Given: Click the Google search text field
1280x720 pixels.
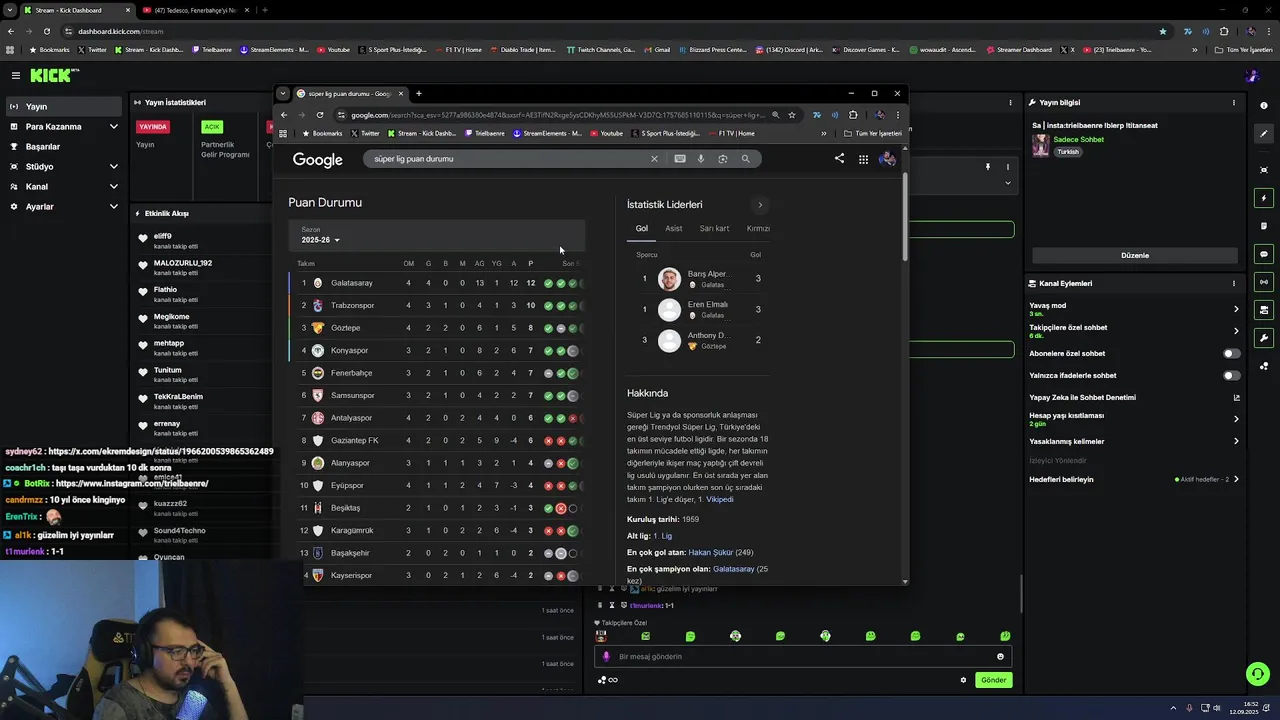Looking at the screenshot, I should pyautogui.click(x=510, y=159).
